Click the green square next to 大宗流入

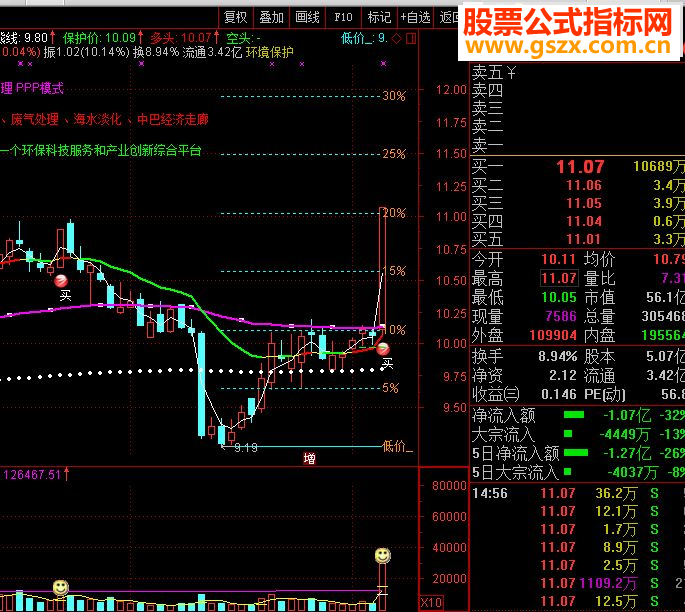coord(568,433)
